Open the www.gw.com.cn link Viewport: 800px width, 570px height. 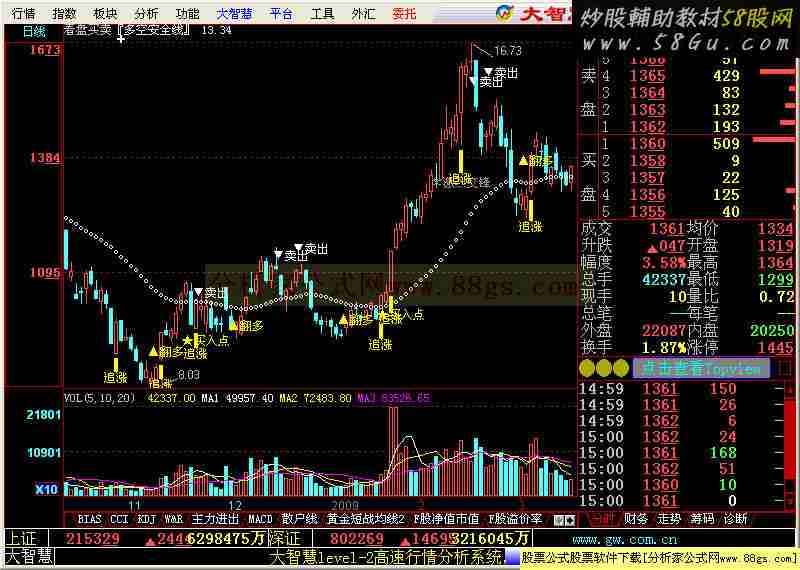click(625, 539)
